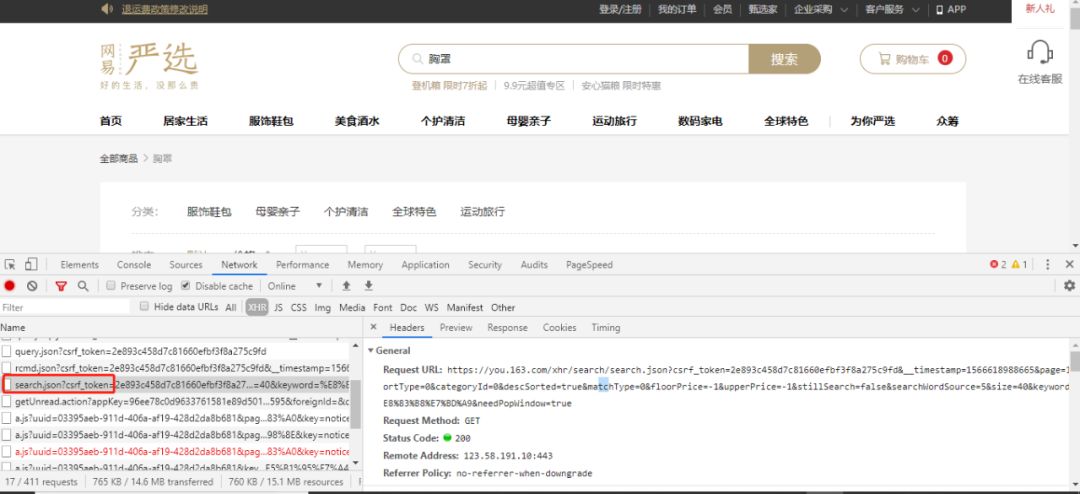Check the box beside query.json request
The width and height of the screenshot is (1080, 494).
[7, 351]
